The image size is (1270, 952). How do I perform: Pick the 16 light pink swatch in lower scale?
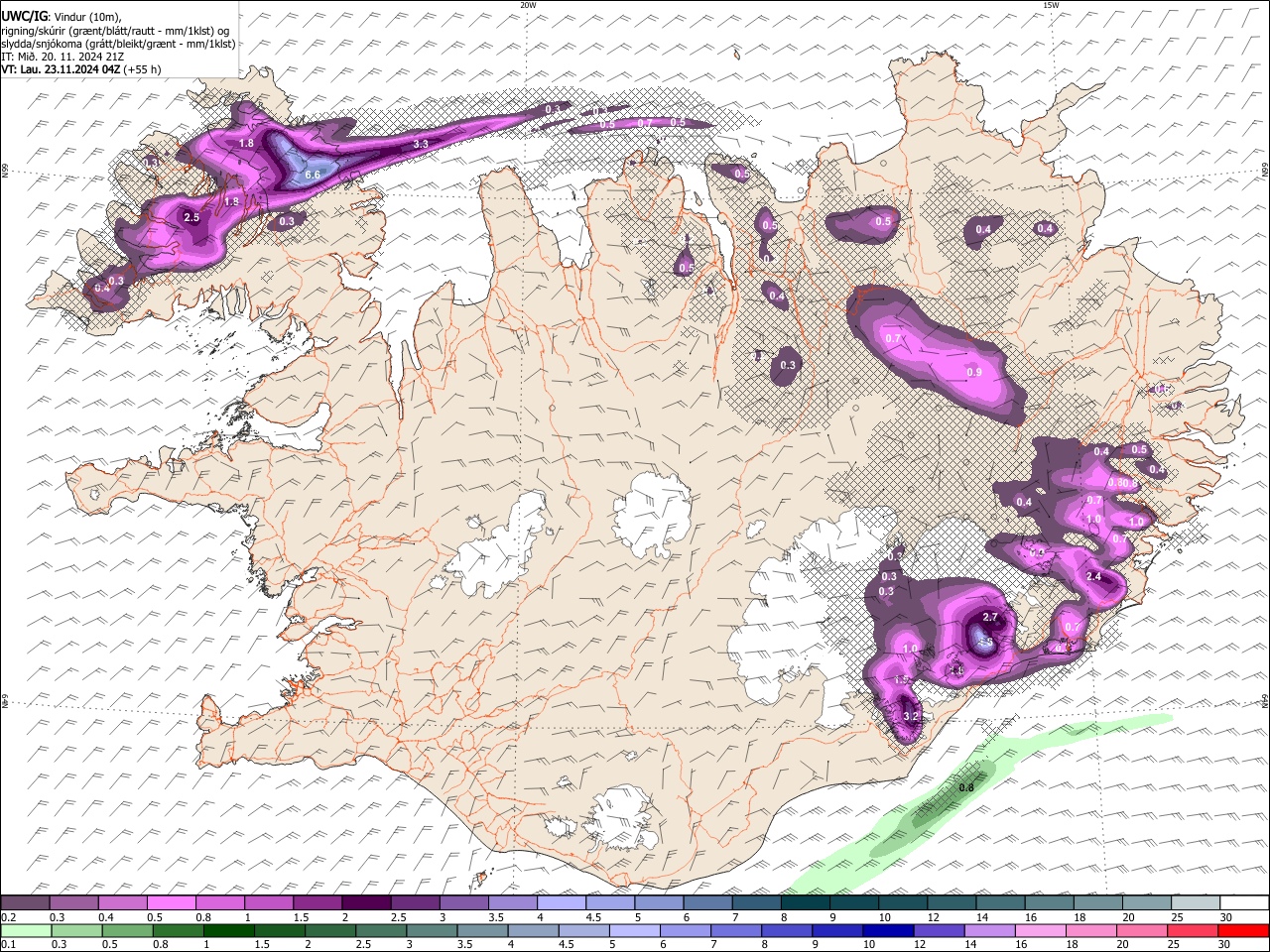pos(1039,930)
